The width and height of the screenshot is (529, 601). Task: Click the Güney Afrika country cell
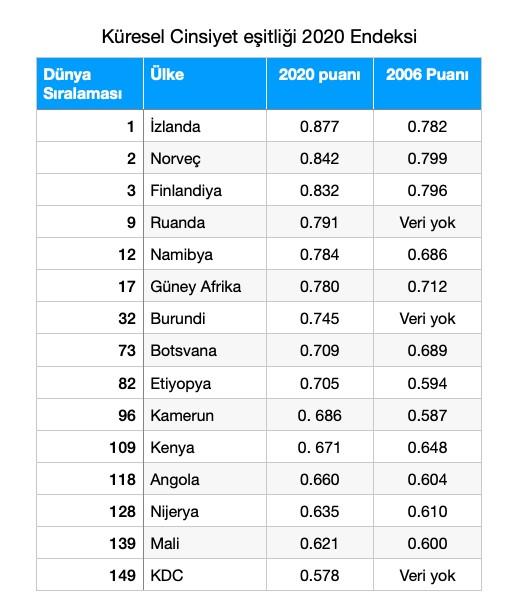[x=205, y=286]
